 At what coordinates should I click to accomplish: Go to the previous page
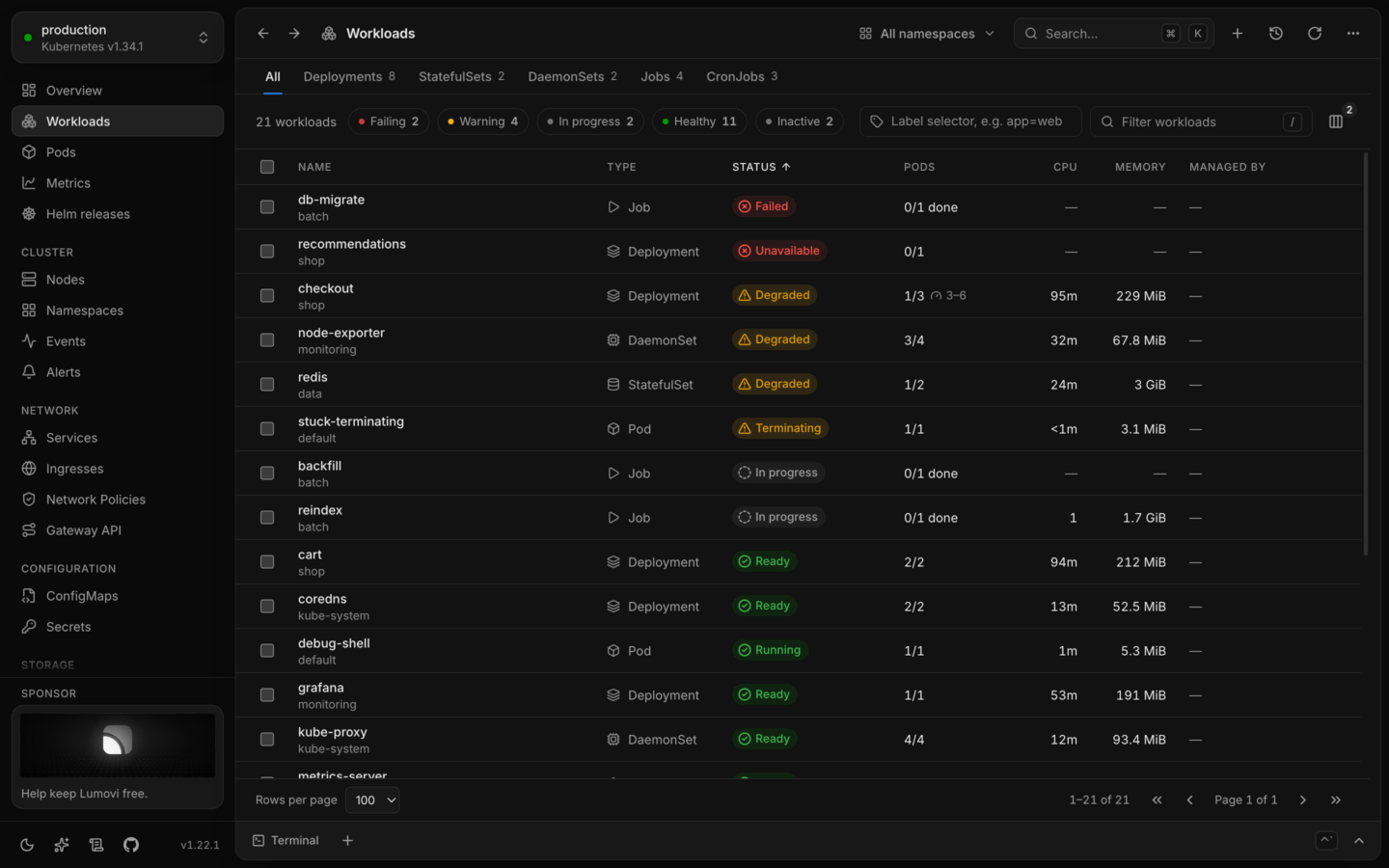pyautogui.click(x=1190, y=800)
